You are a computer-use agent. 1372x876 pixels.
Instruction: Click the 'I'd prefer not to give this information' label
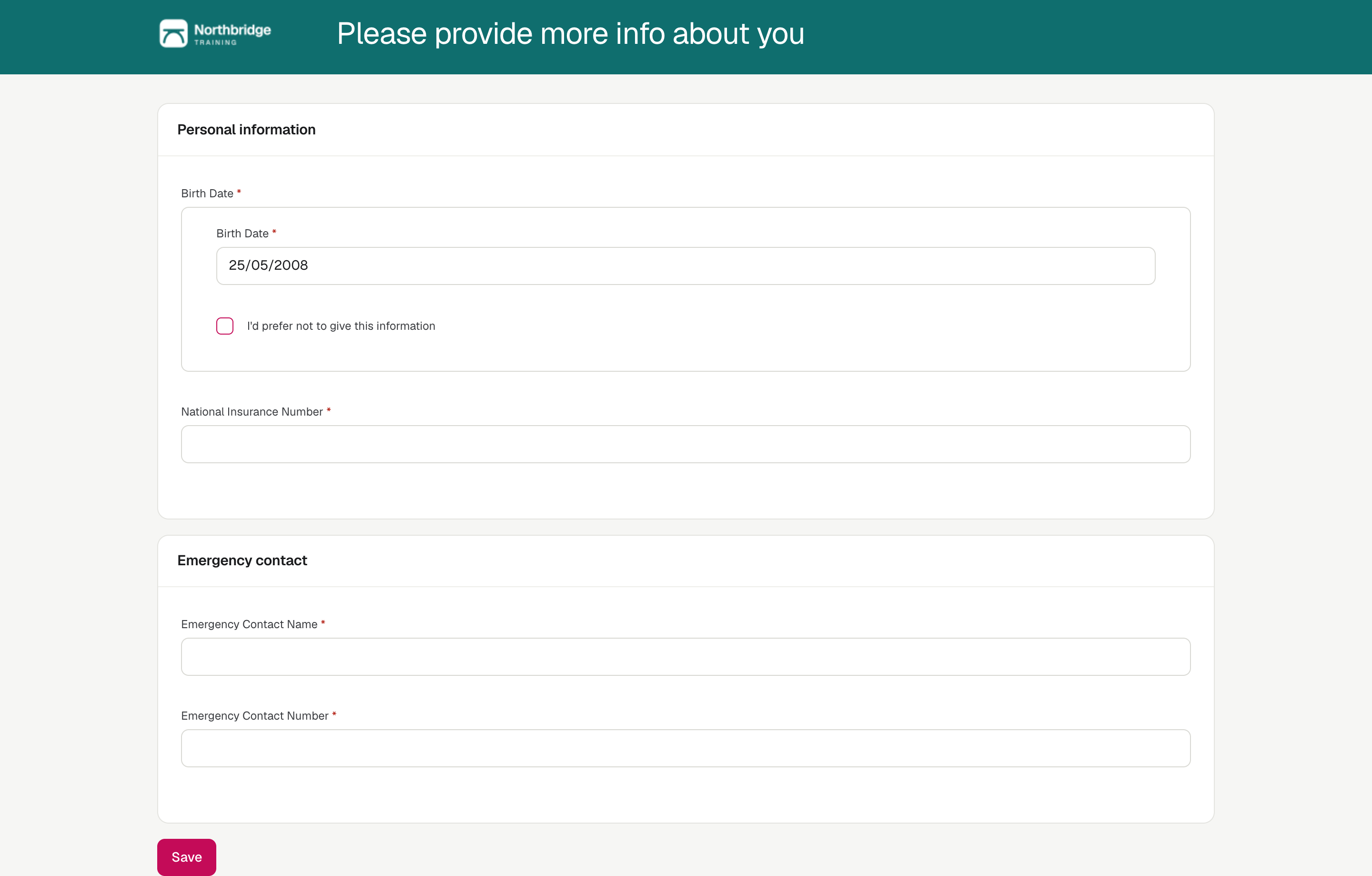(341, 326)
